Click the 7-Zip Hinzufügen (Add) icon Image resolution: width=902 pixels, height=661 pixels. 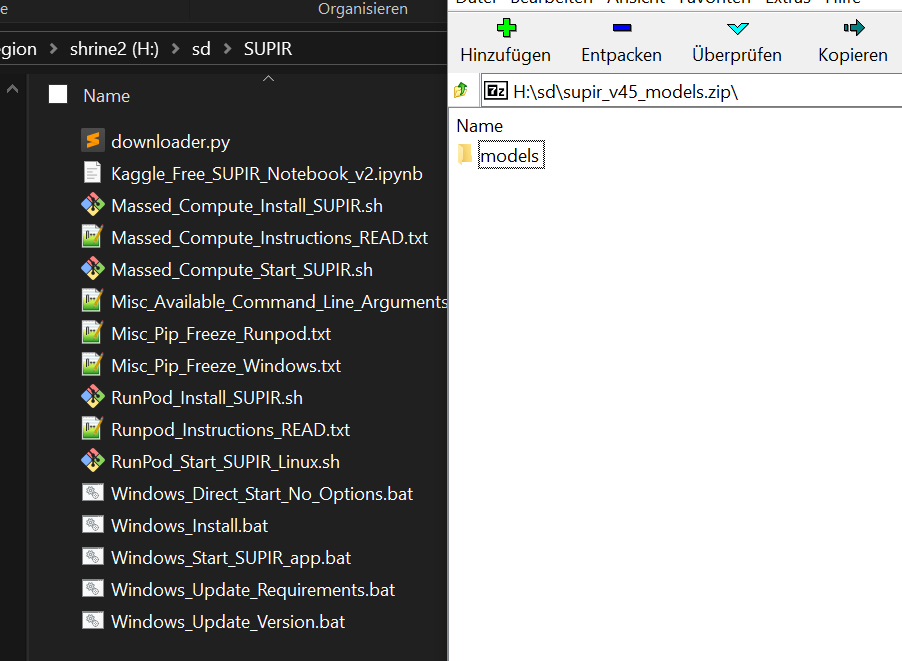[506, 27]
